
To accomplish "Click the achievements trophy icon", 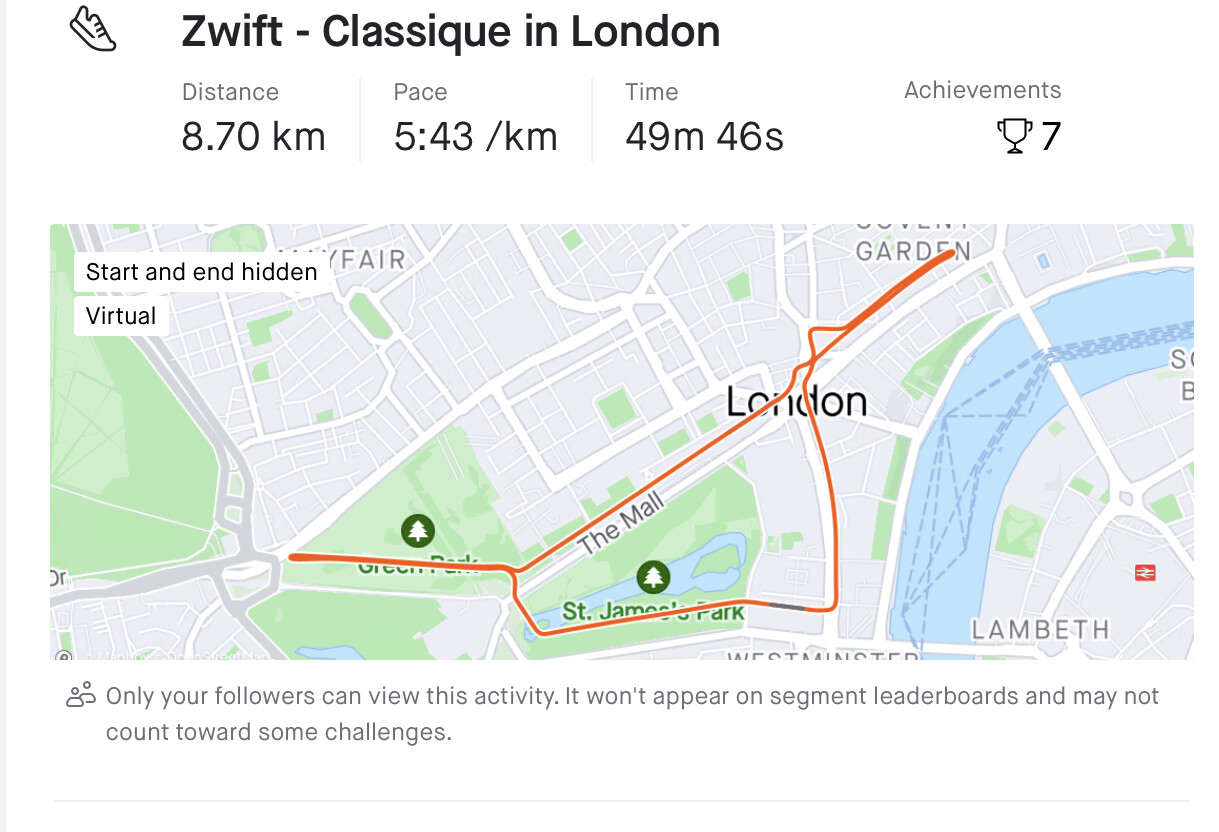I will [1014, 136].
